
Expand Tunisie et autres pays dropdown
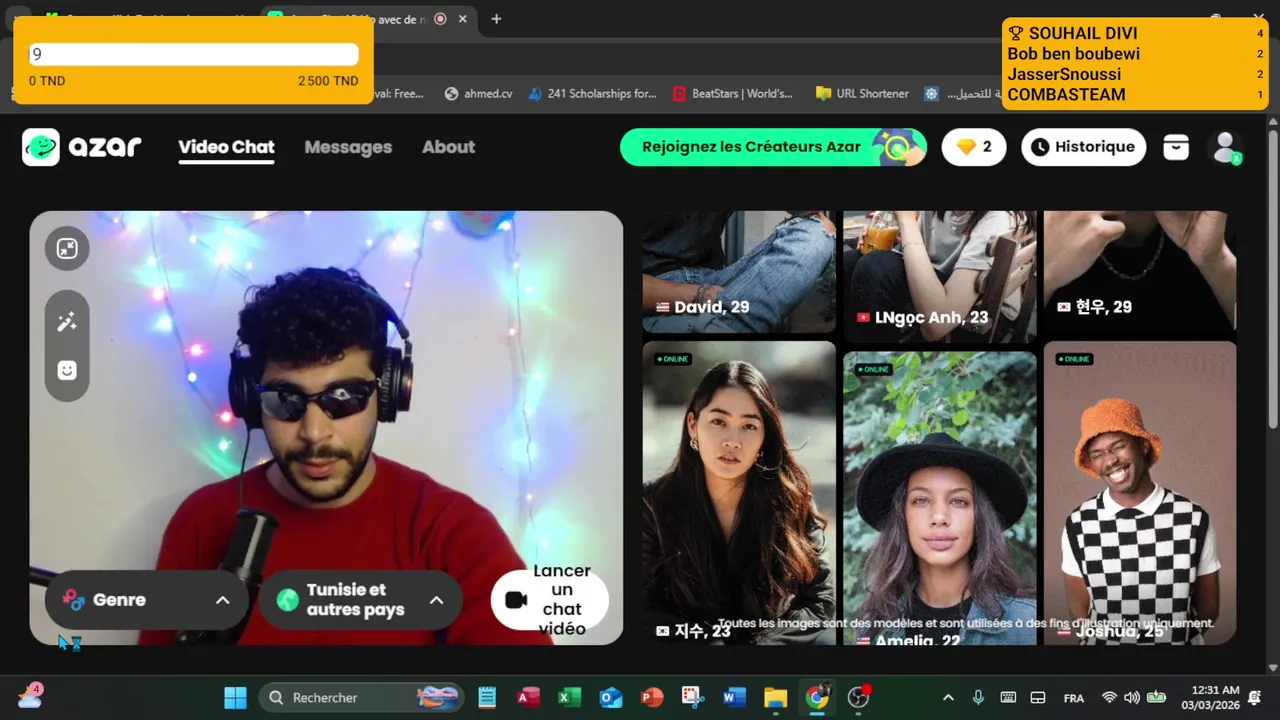click(361, 600)
